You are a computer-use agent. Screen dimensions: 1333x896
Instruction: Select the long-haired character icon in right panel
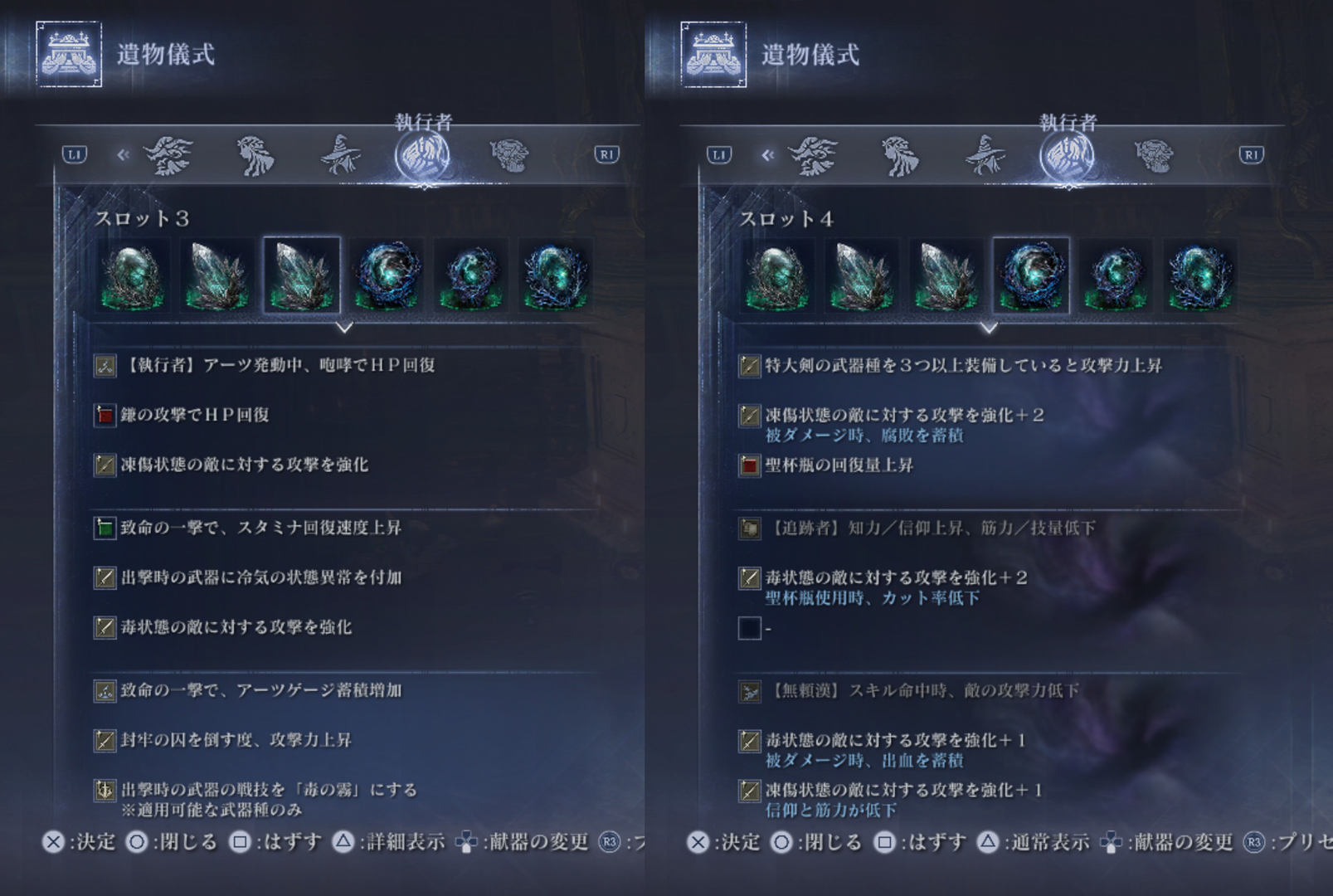coord(900,155)
